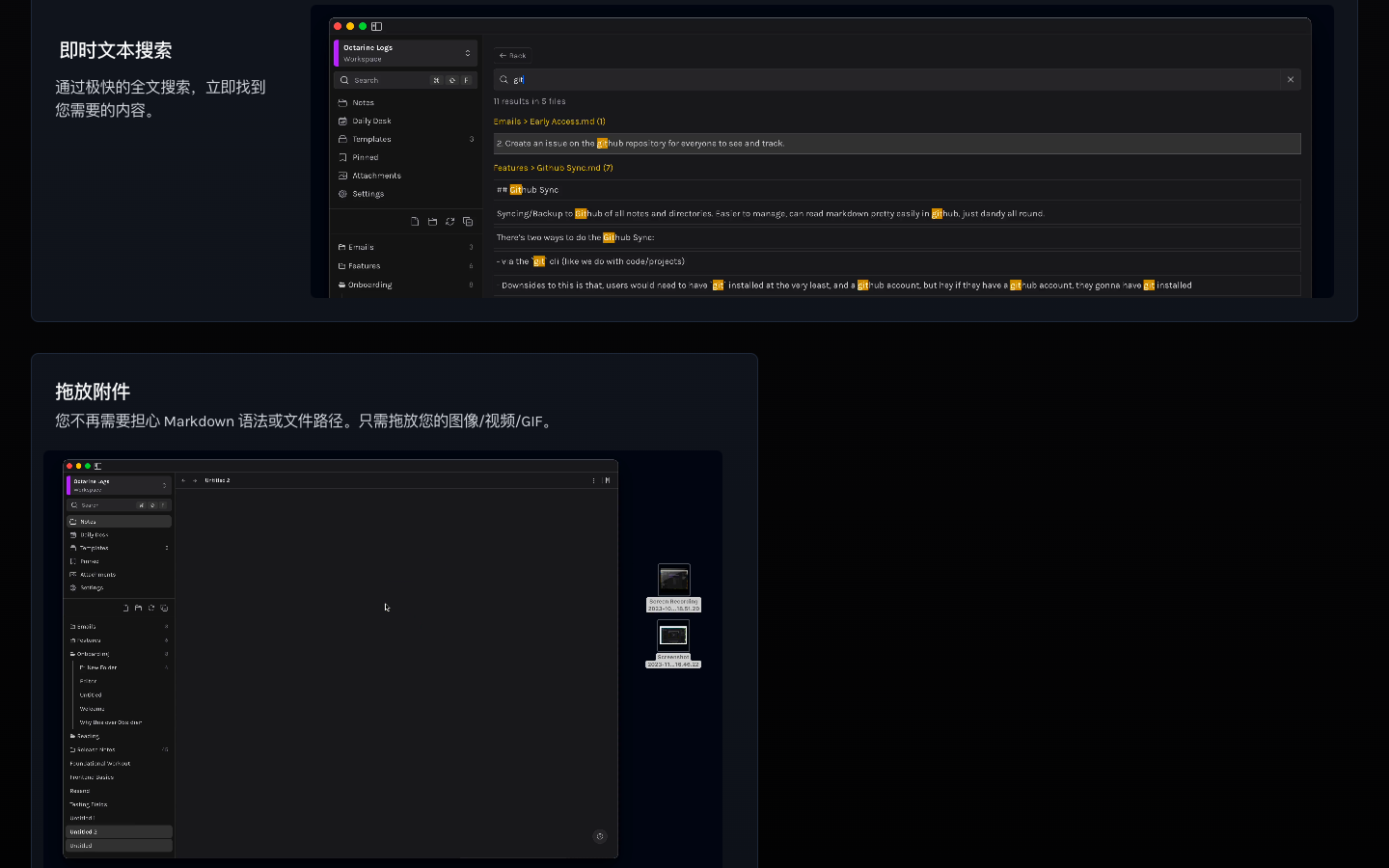Open Templates in the top window sidebar
The height and width of the screenshot is (868, 1389).
[371, 139]
